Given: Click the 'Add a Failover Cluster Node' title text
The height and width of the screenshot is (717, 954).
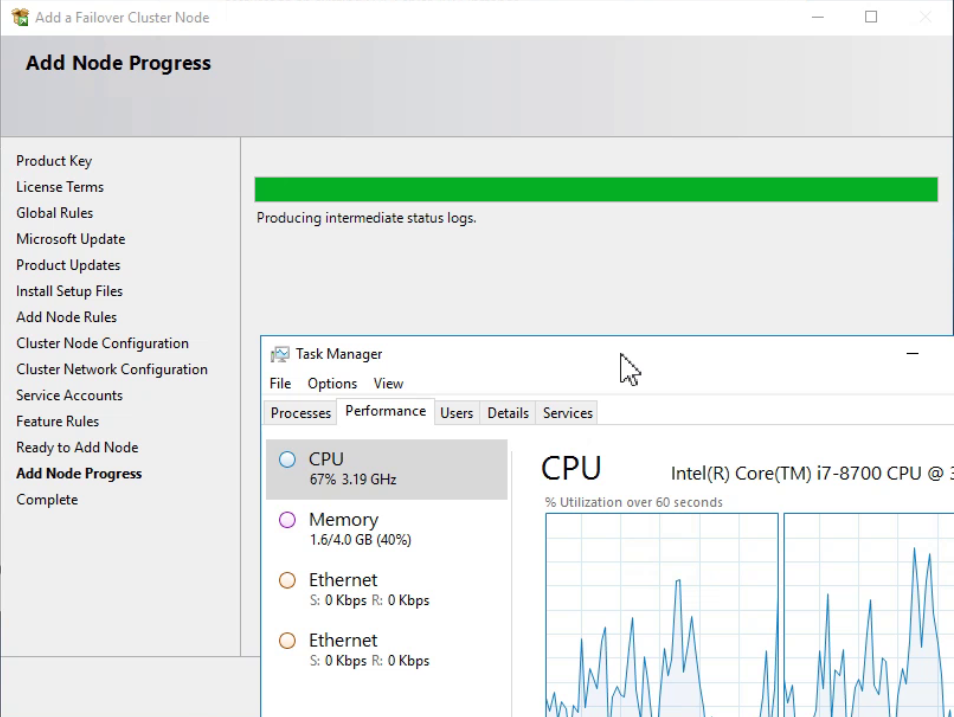Looking at the screenshot, I should (x=122, y=18).
